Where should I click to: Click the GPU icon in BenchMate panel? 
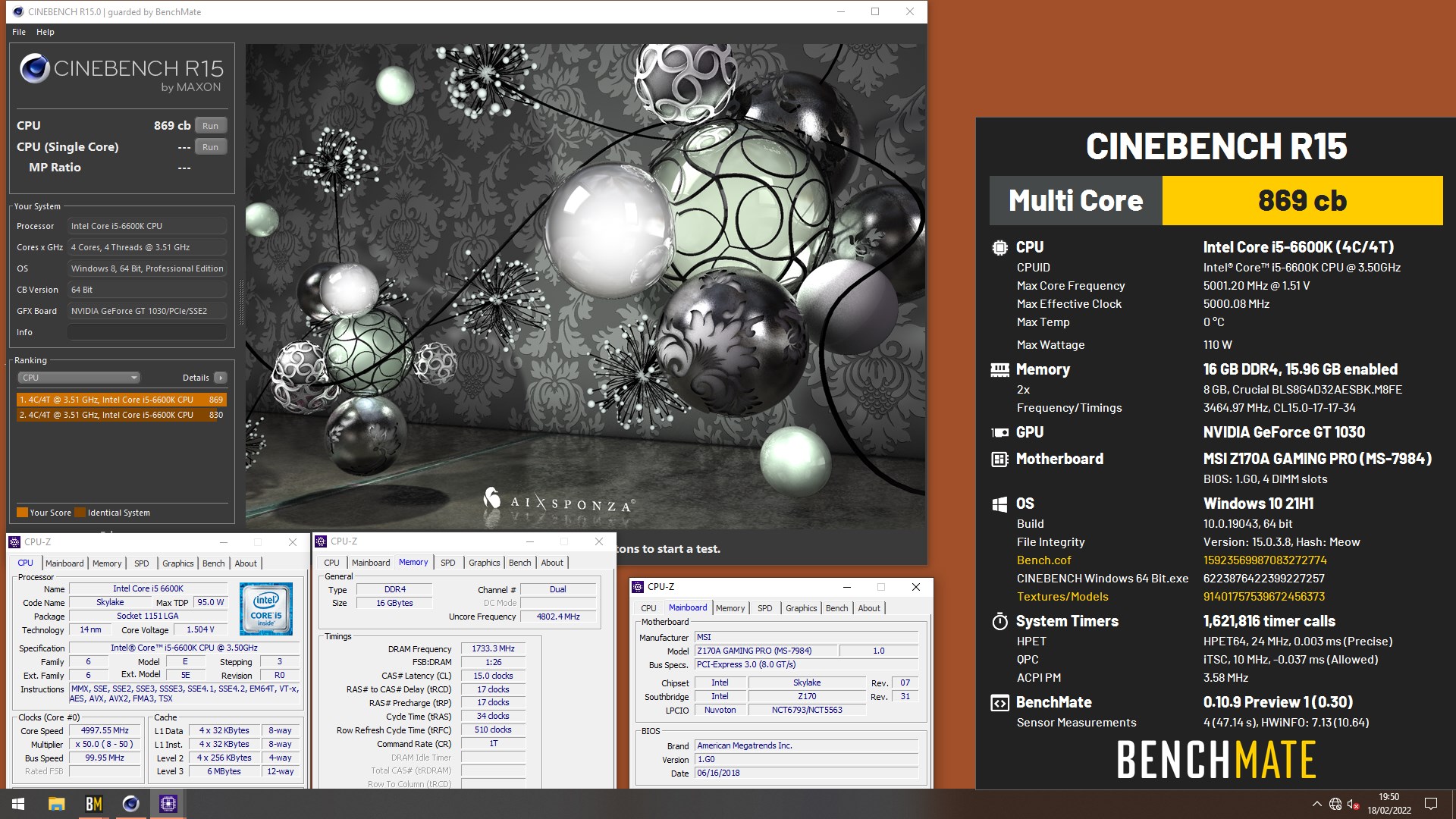pos(999,432)
